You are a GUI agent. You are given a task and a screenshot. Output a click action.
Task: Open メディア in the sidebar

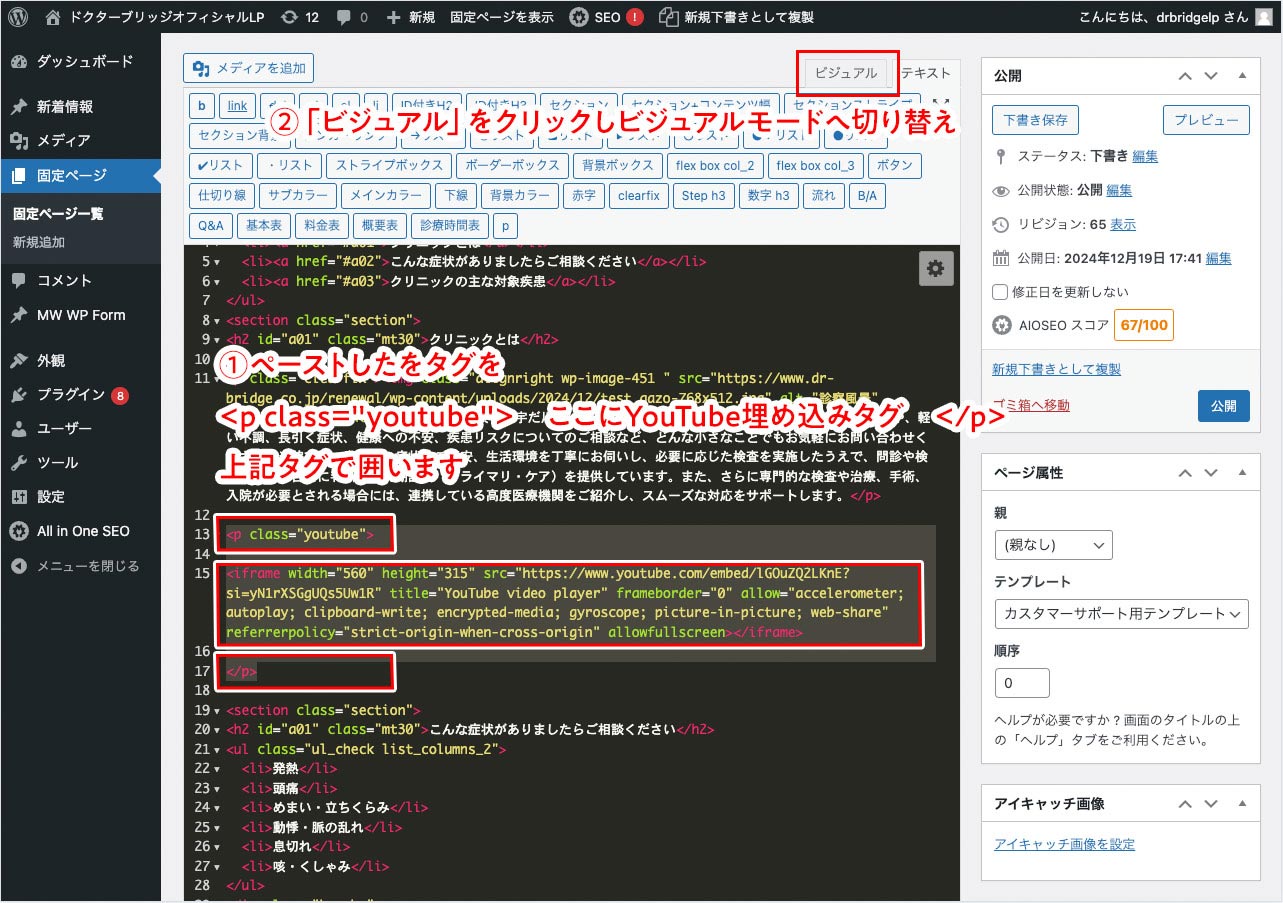pos(80,141)
